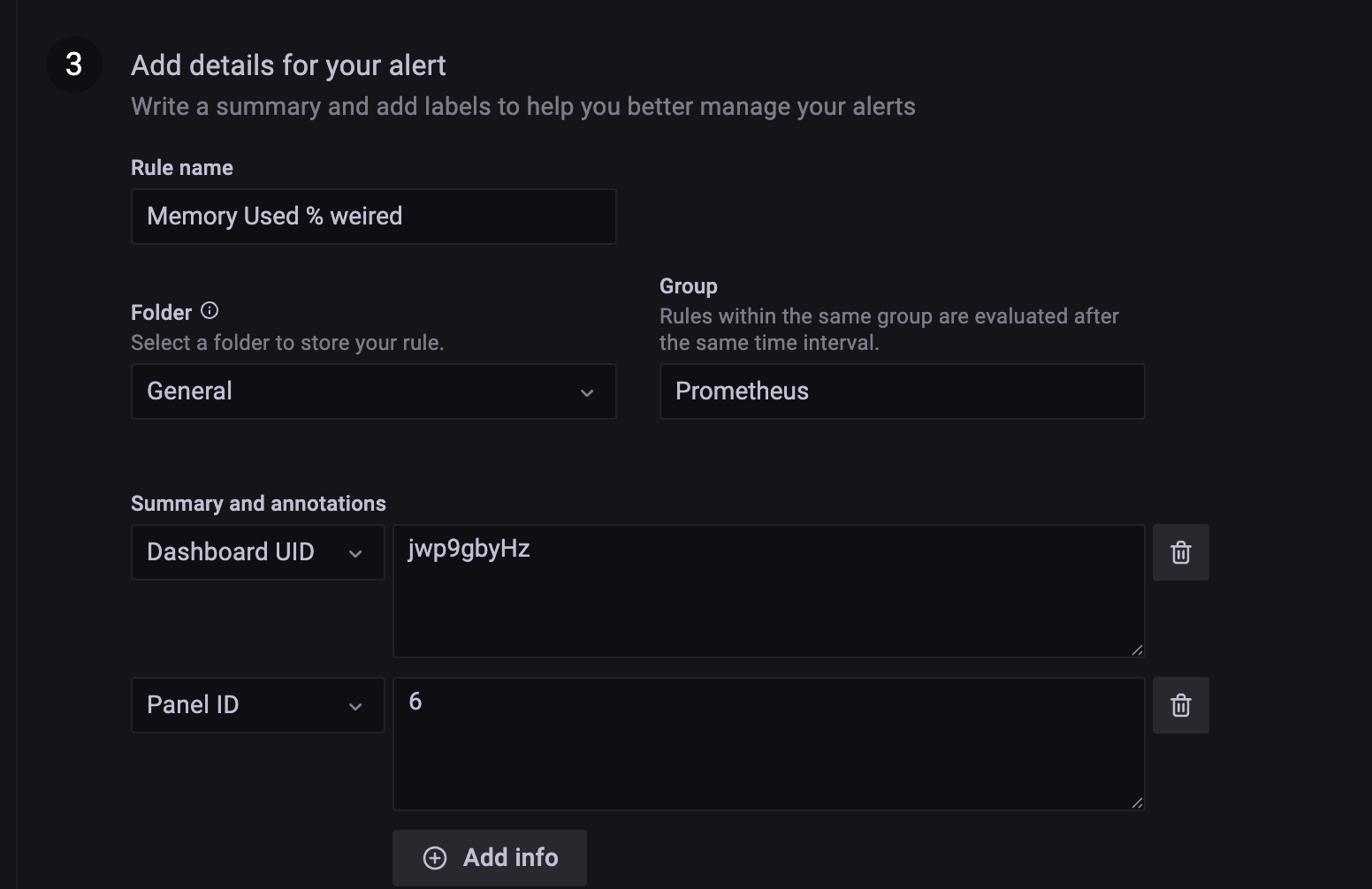This screenshot has width=1372, height=889.
Task: Click the Panel ID value text area
Action: (768, 744)
